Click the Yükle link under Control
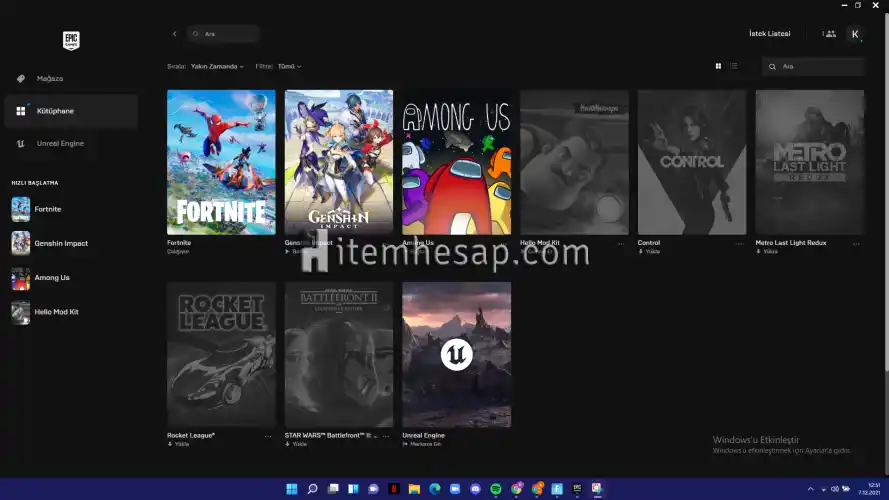Screen dimensions: 889x500 click(x=649, y=251)
